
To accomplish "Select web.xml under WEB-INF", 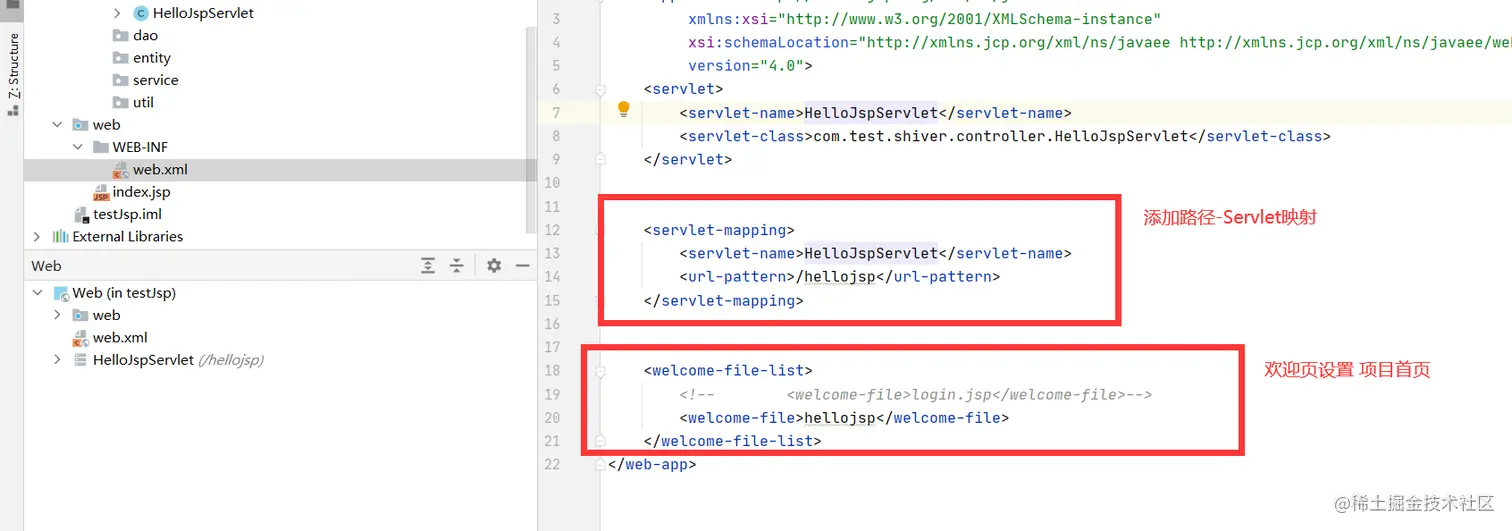I will coord(160,170).
